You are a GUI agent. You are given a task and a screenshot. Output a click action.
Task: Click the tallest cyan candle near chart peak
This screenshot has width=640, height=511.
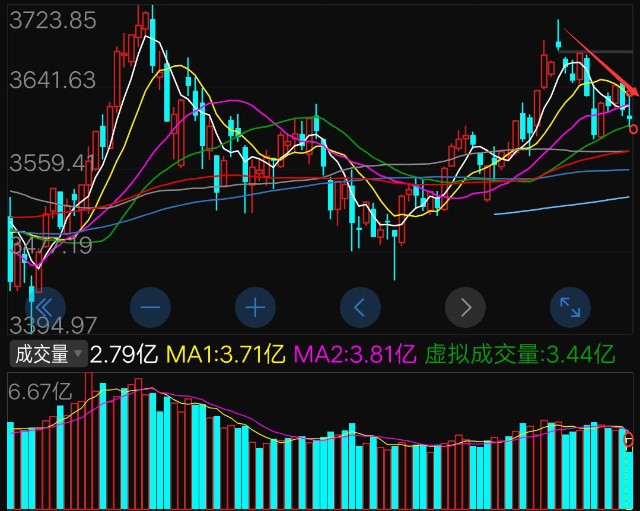(x=153, y=42)
